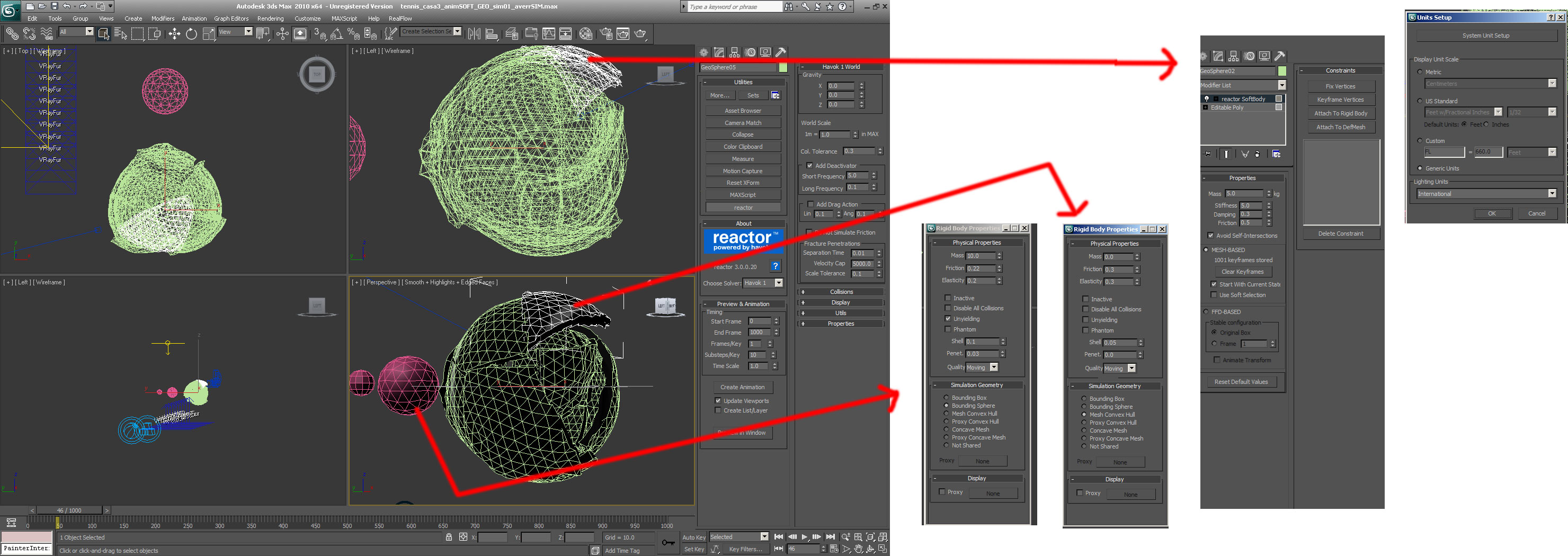
Task: Open the RealFlow menu
Action: 400,18
